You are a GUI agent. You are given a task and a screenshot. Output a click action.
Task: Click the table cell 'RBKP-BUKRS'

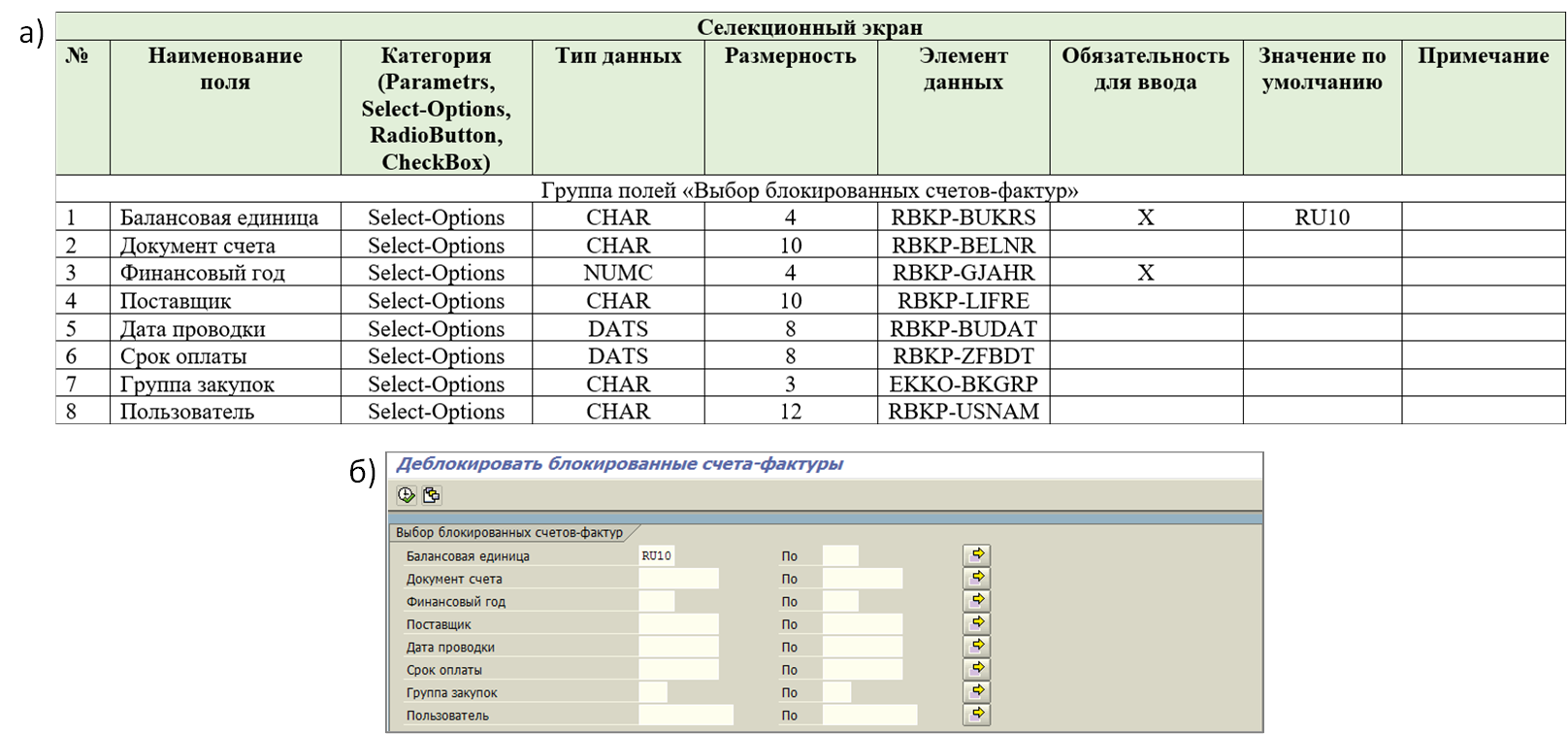coord(964,217)
